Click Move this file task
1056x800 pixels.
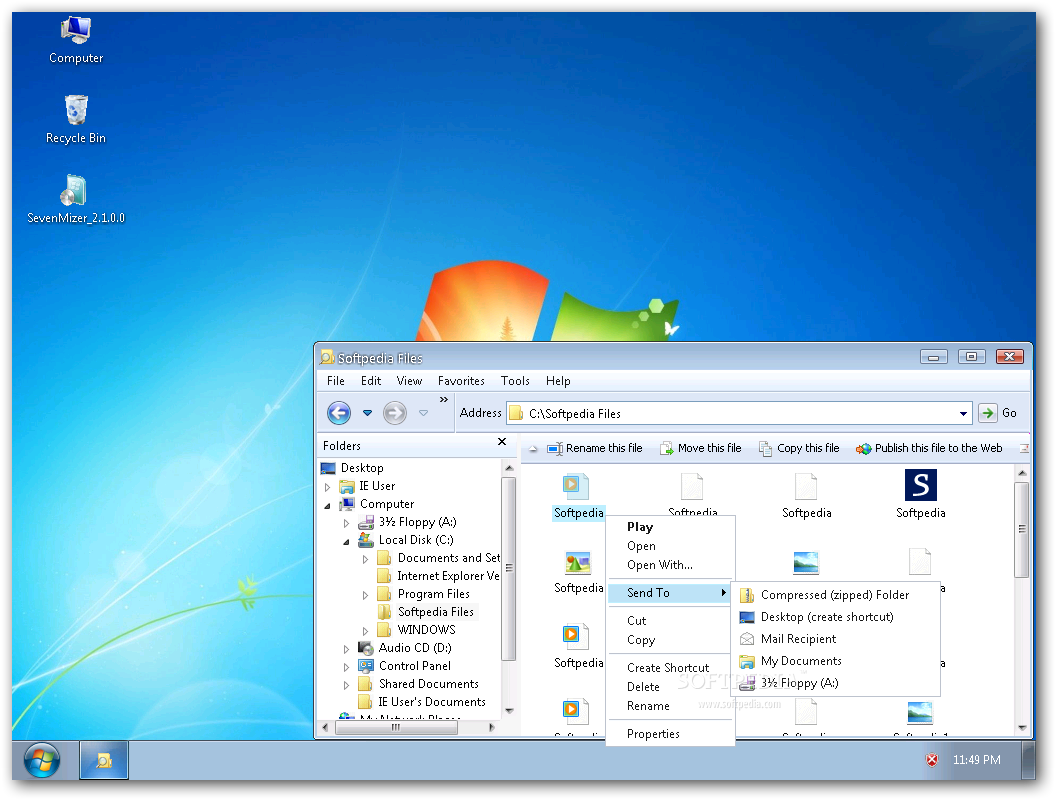click(700, 448)
